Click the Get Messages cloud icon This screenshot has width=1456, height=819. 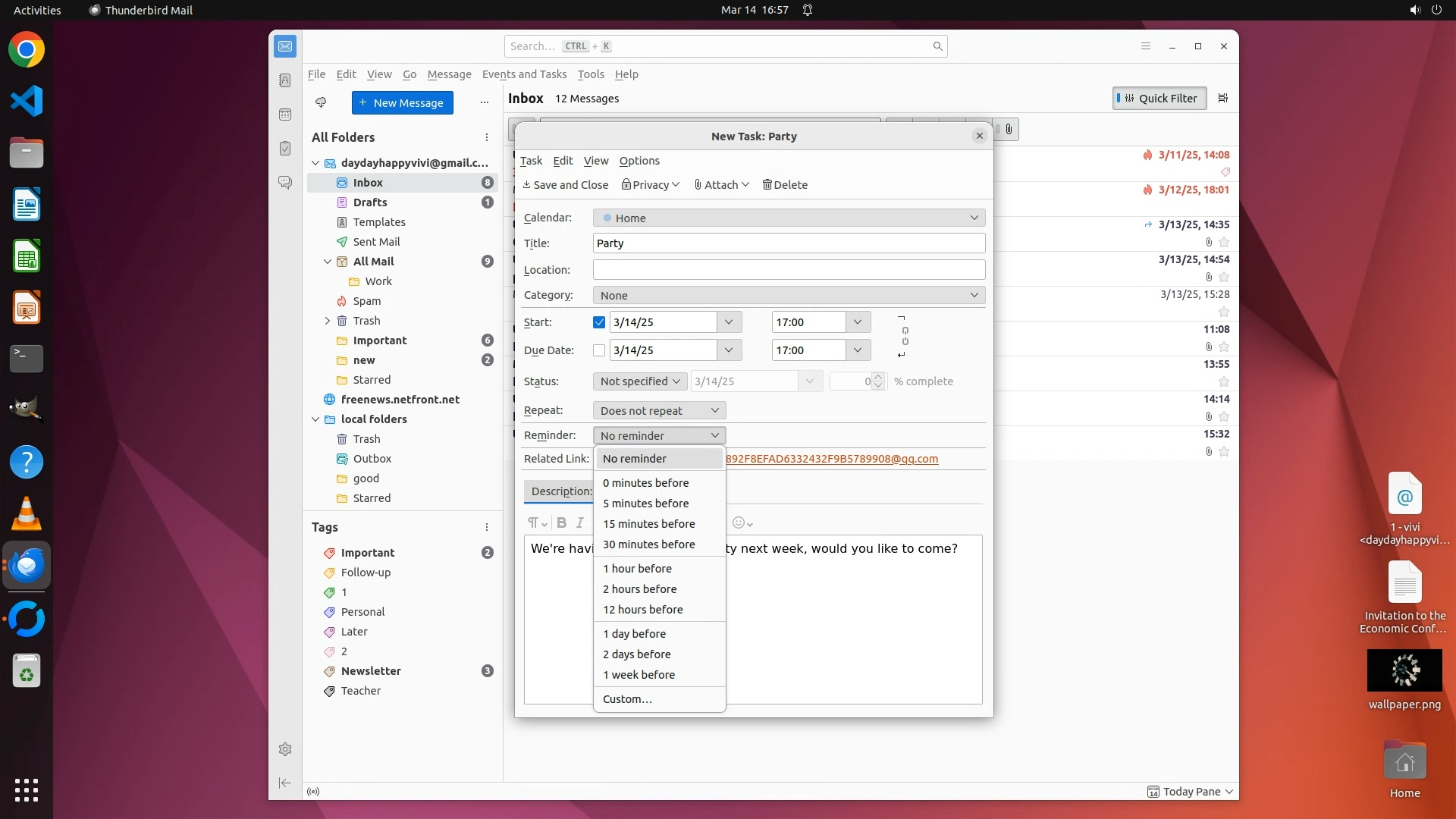[321, 102]
